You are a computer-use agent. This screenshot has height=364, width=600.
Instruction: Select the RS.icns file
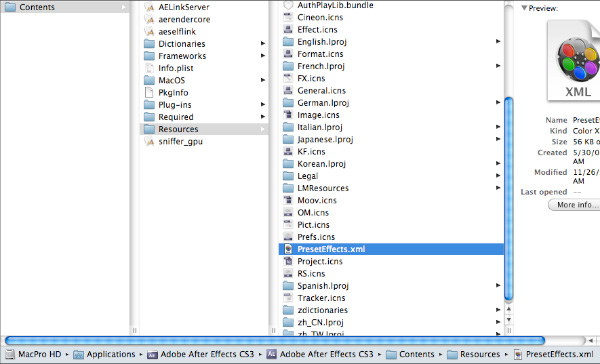coord(311,274)
